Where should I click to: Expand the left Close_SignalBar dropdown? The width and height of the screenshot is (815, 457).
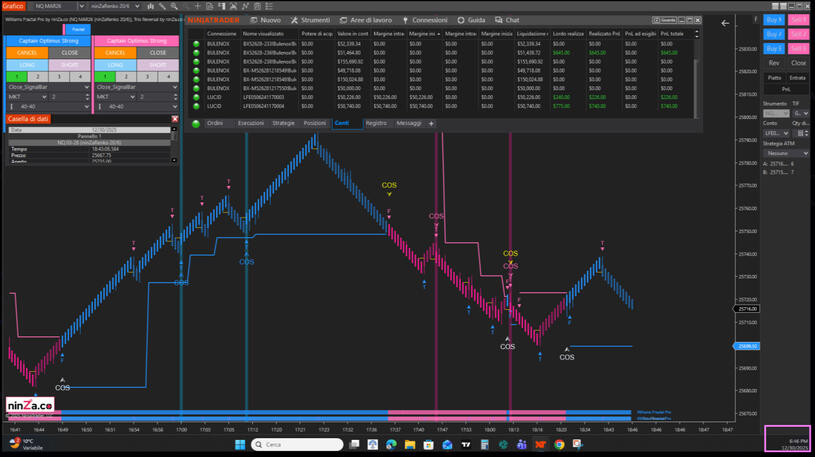[86, 87]
